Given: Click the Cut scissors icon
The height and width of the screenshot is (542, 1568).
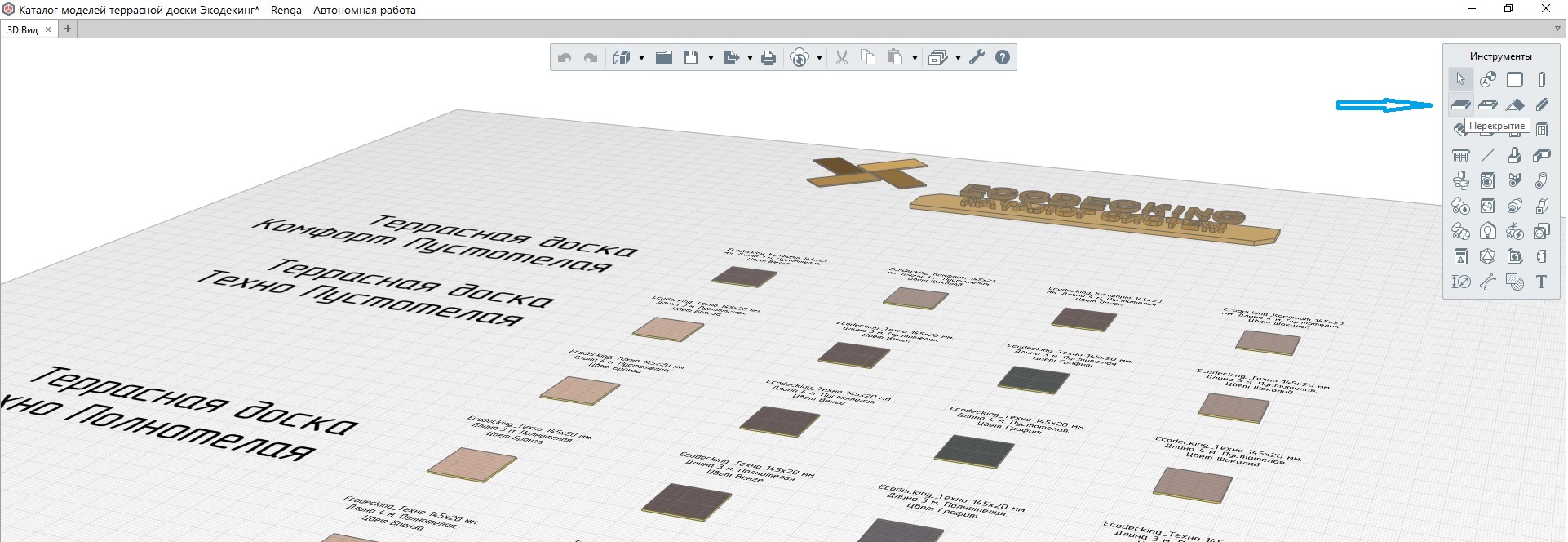Looking at the screenshot, I should point(842,58).
